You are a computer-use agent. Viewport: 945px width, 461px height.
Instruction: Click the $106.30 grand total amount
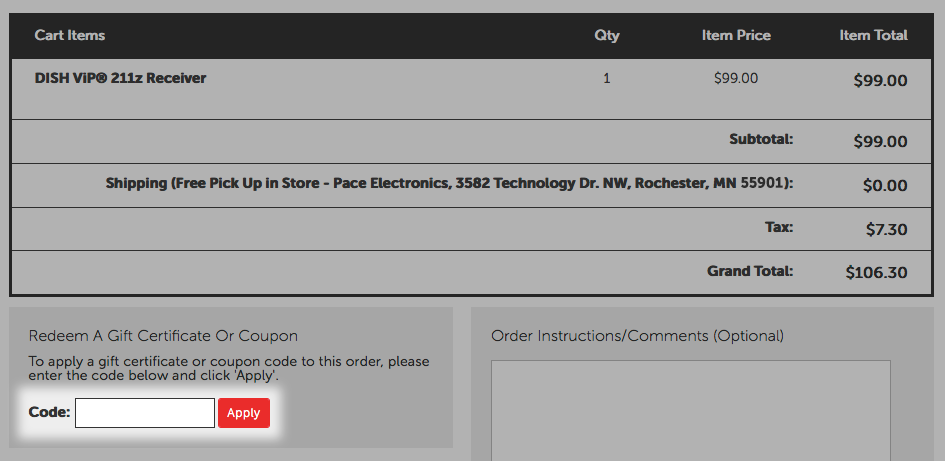876,273
